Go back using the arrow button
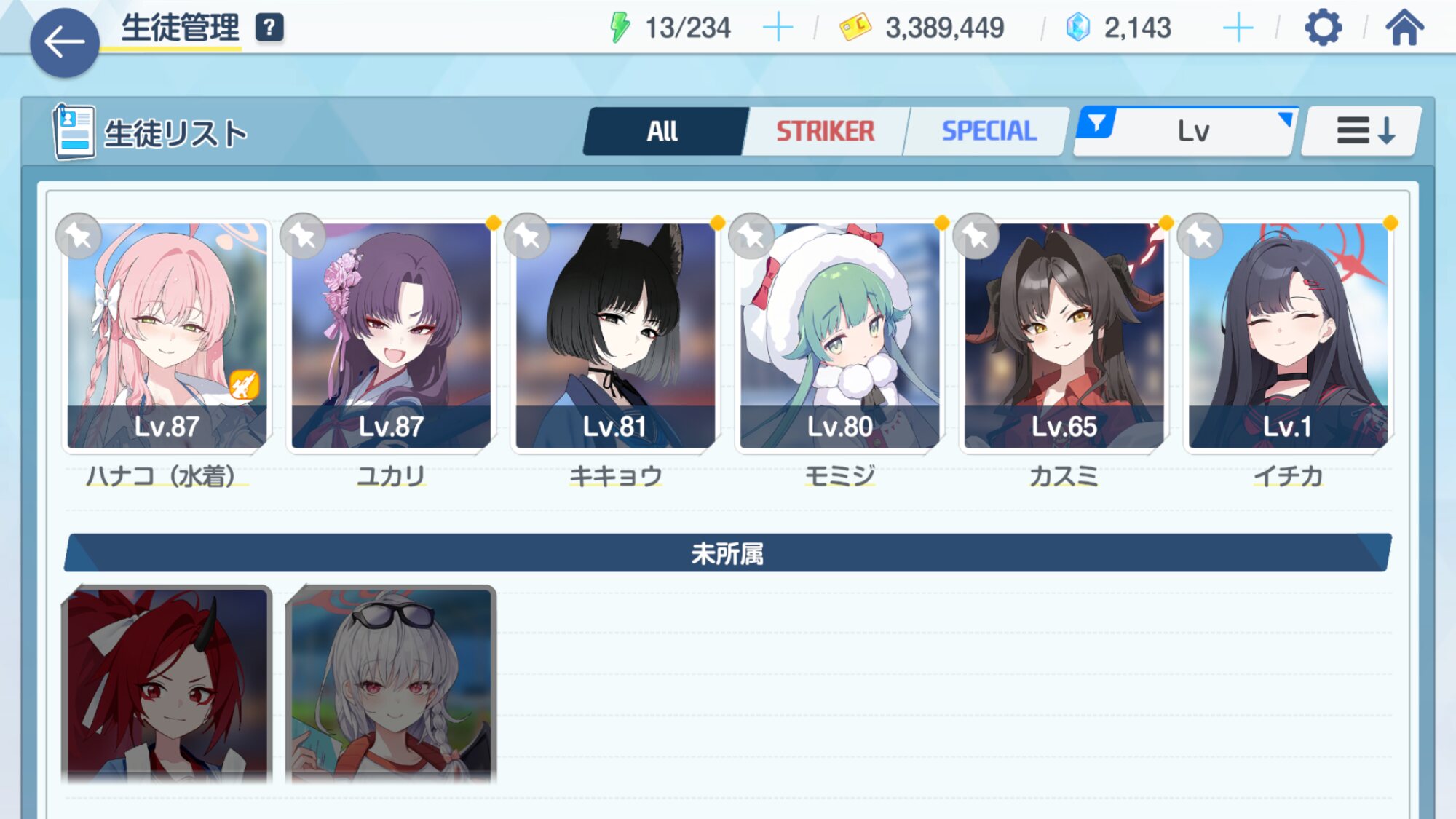Image resolution: width=1456 pixels, height=819 pixels. click(64, 42)
